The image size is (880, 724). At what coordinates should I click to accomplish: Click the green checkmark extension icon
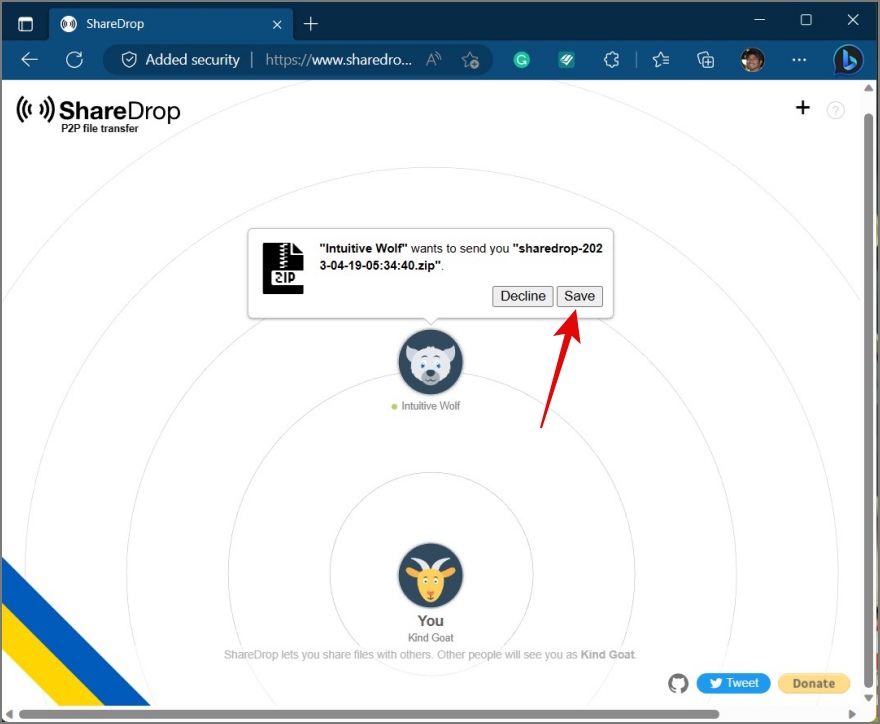566,59
